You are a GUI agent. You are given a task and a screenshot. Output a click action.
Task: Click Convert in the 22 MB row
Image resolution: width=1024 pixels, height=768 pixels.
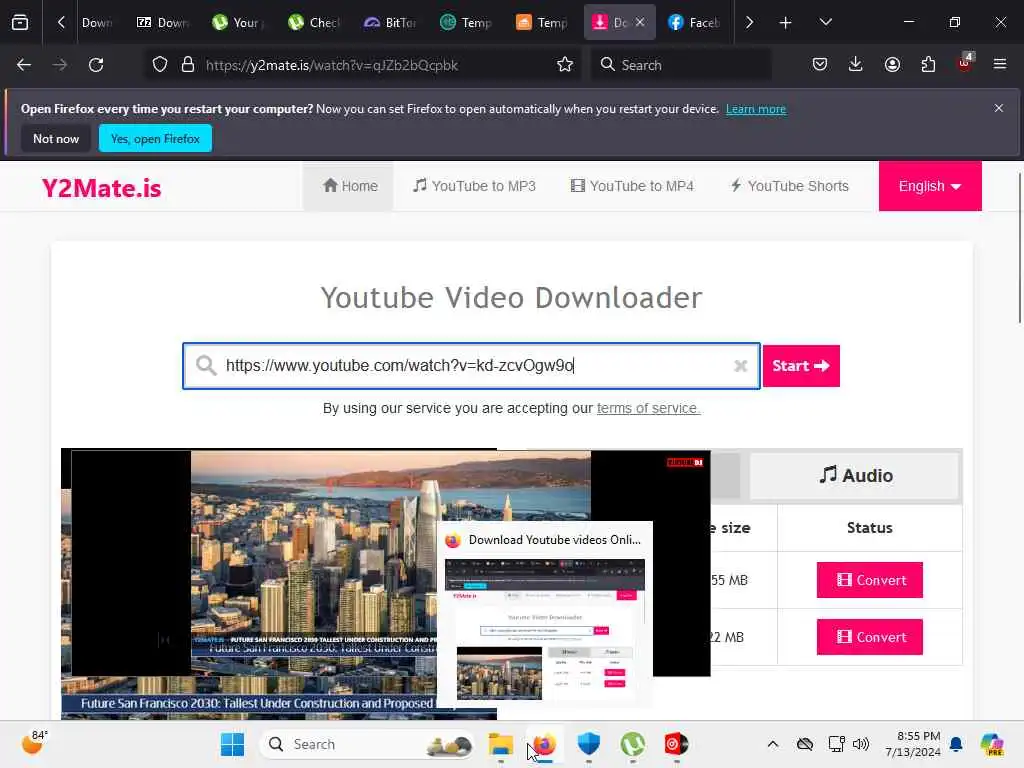pyautogui.click(x=869, y=637)
